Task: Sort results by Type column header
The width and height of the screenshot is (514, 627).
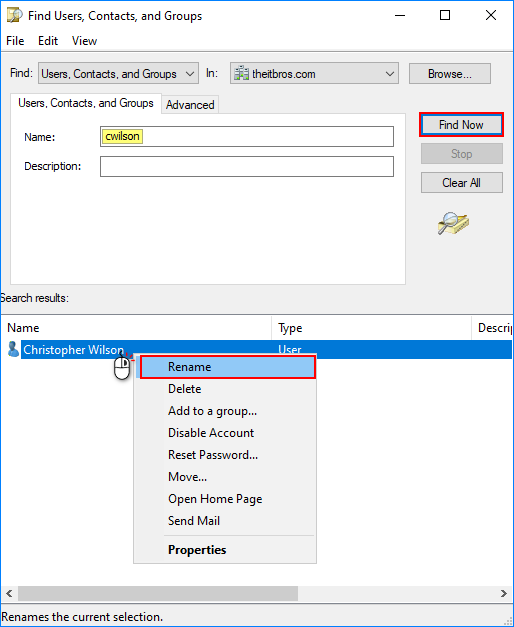Action: click(x=372, y=328)
